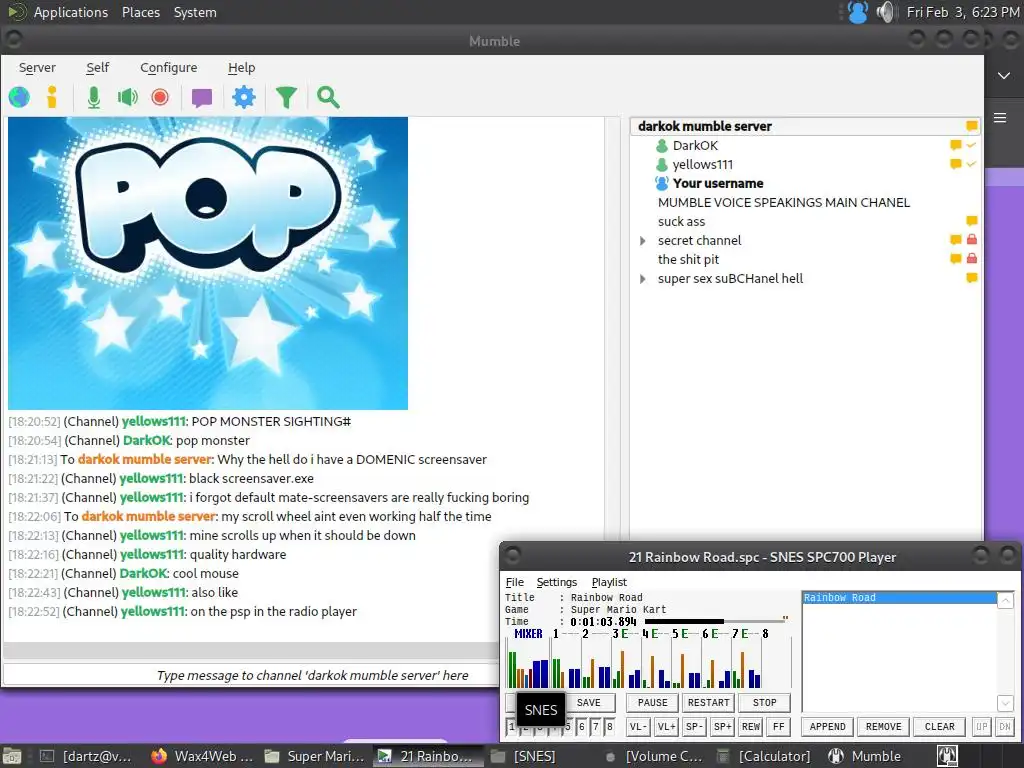This screenshot has width=1024, height=768.
Task: Open the Server menu in Mumble
Action: click(37, 67)
